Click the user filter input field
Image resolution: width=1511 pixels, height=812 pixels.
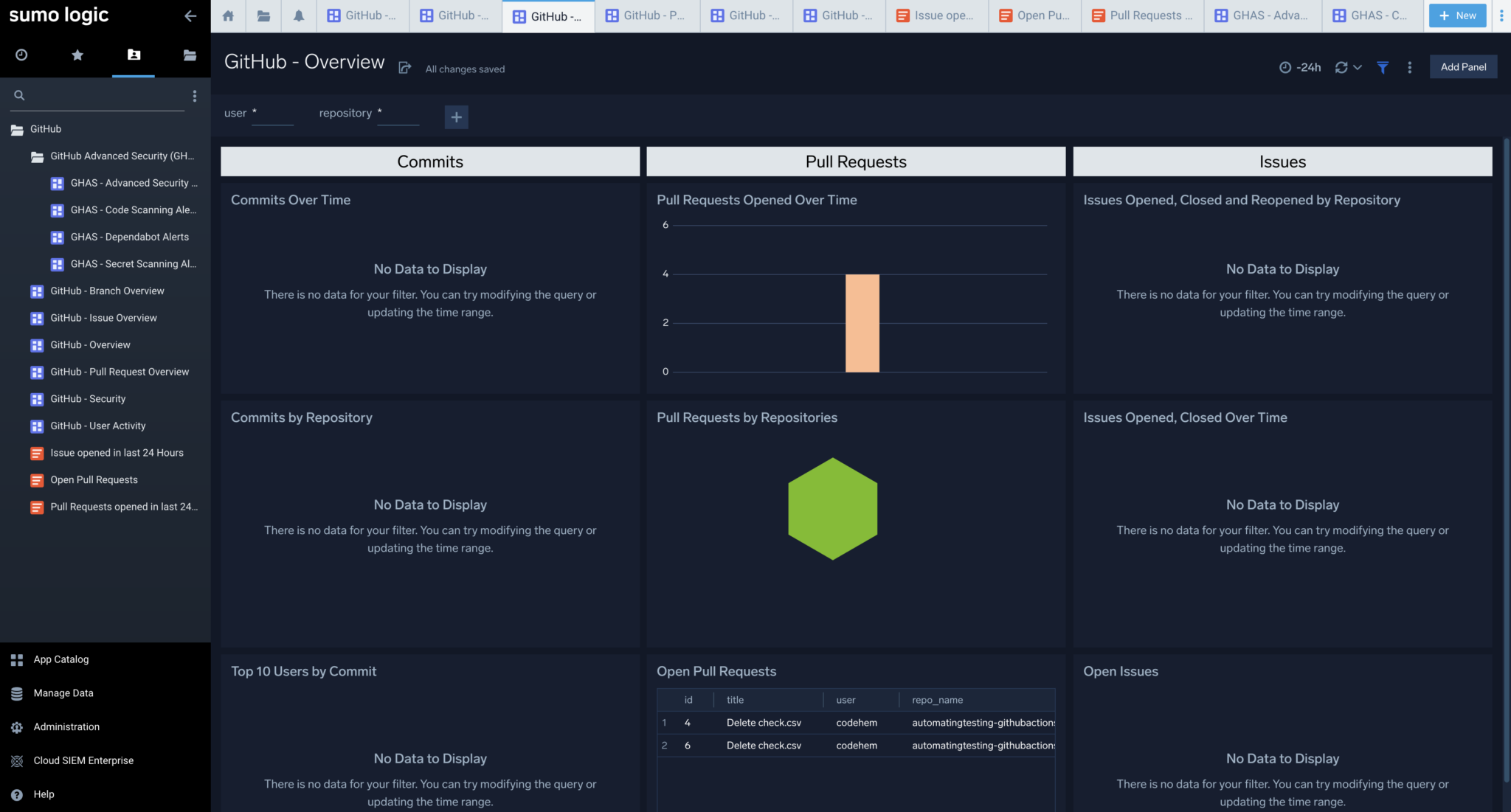click(x=272, y=114)
